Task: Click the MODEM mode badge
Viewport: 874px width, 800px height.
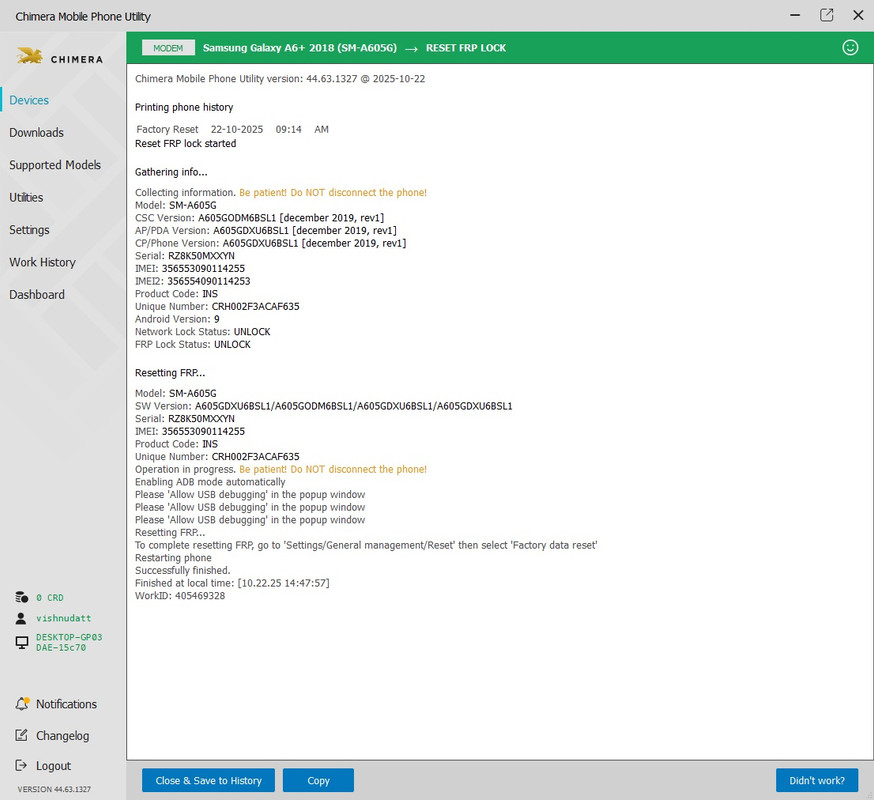Action: pyautogui.click(x=168, y=48)
